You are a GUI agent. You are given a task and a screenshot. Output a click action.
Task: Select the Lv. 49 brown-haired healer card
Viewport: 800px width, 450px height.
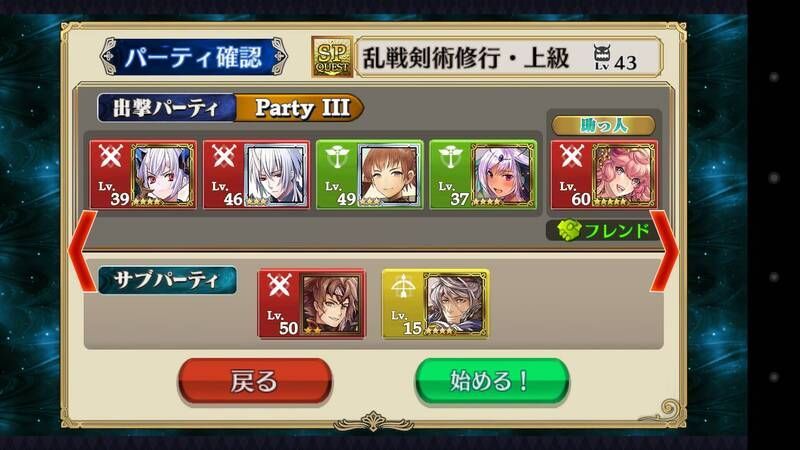[369, 174]
